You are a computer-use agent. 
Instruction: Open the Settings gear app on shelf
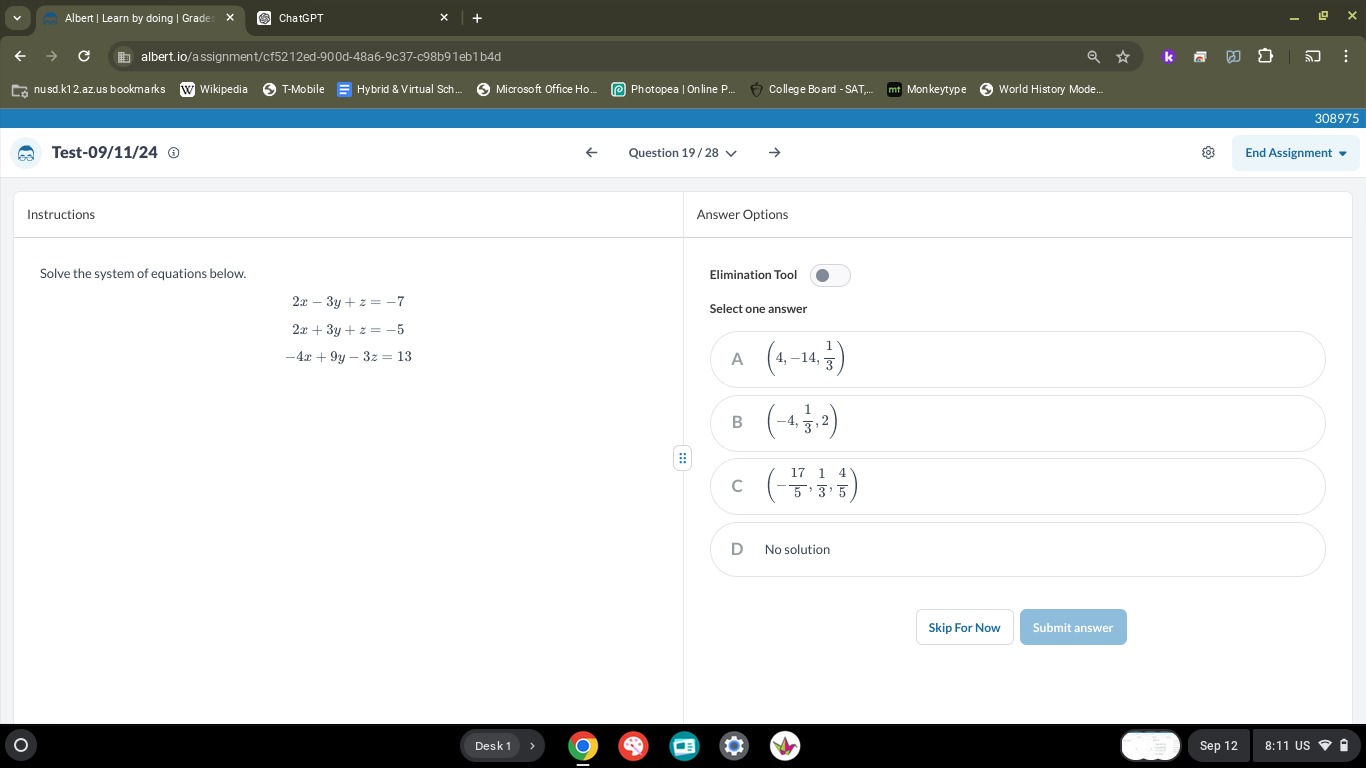[x=734, y=746]
